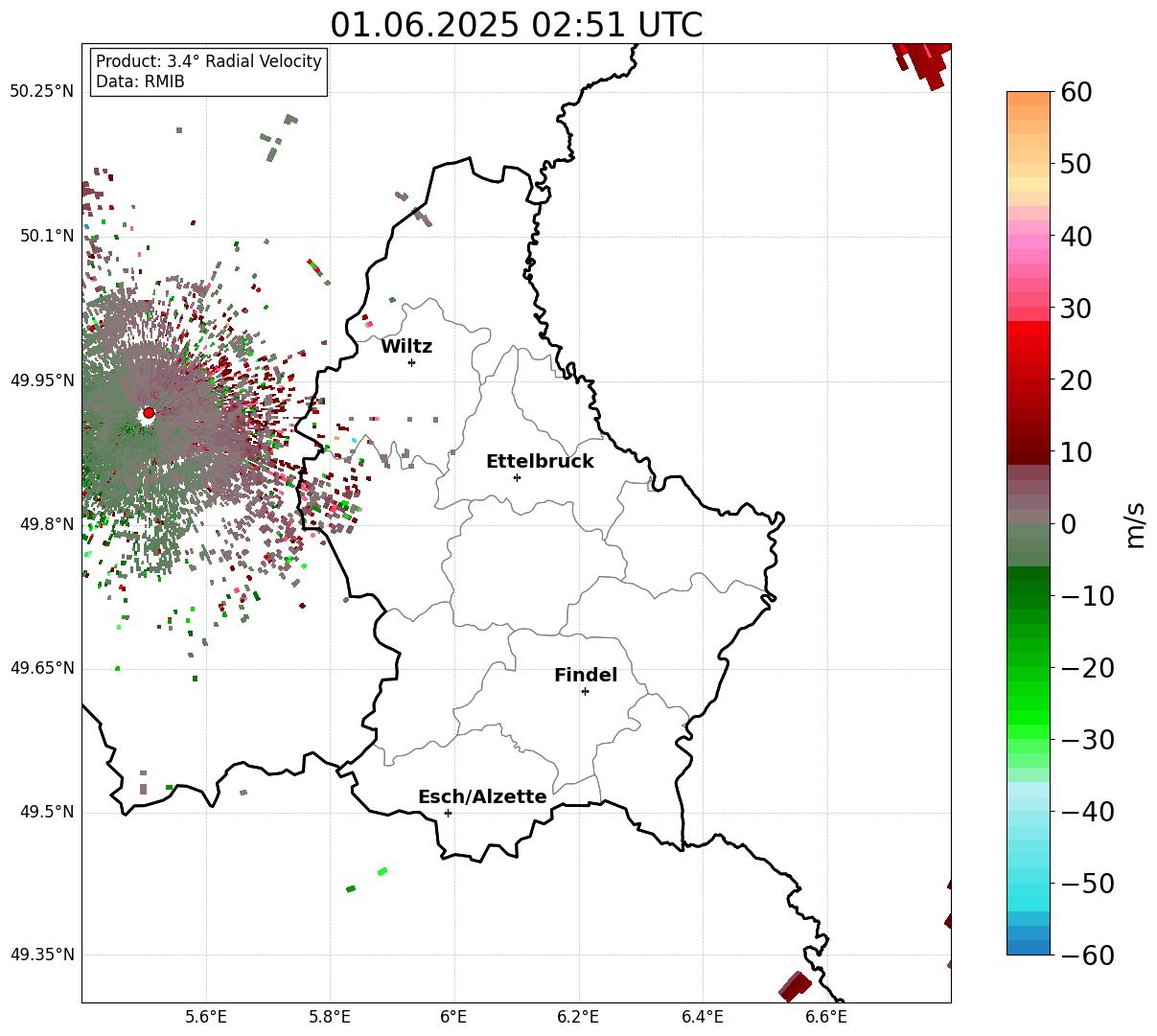Click the 49.35°N latitude label
This screenshot has width=1157, height=1036.
41,955
